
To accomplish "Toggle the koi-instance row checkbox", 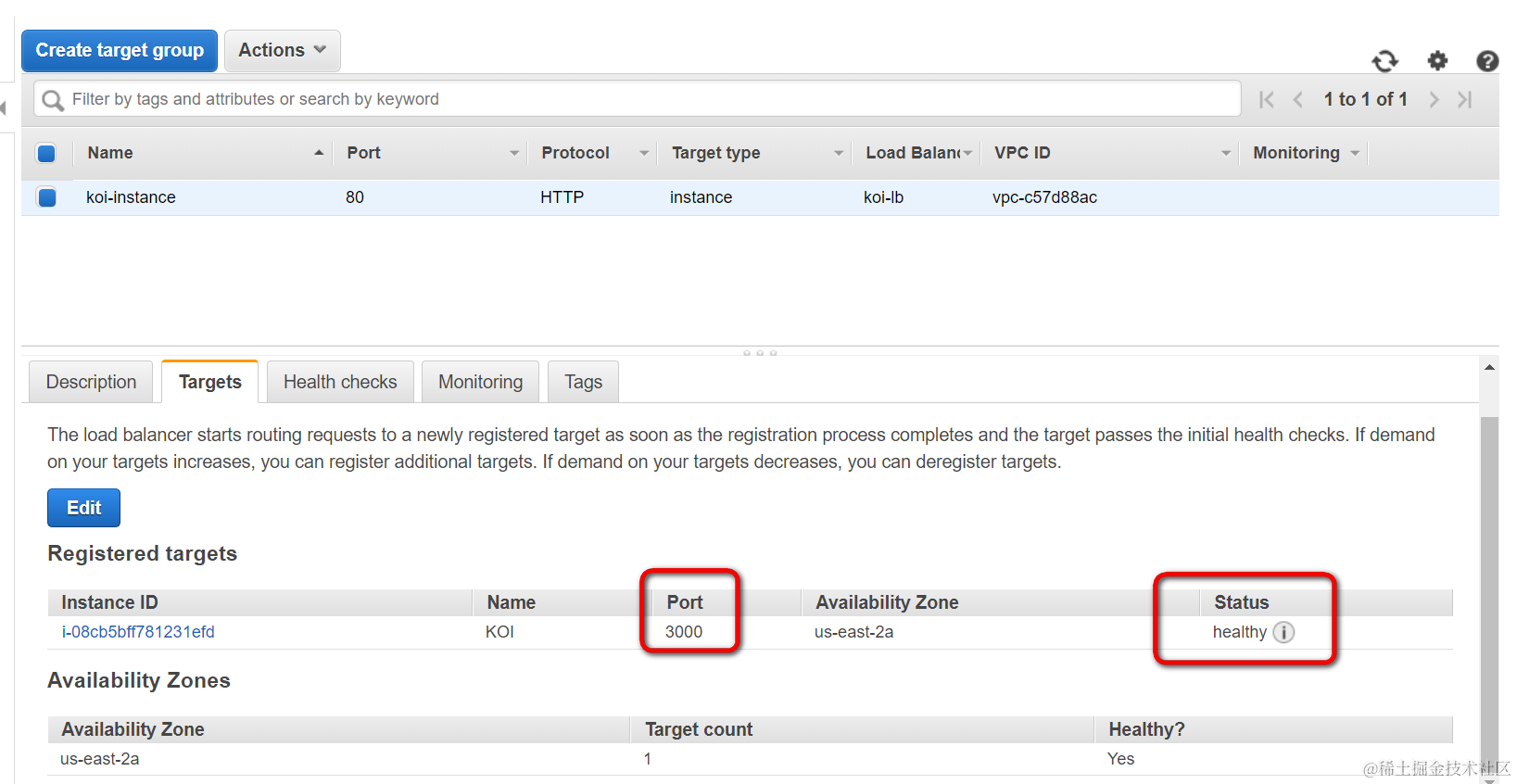I will [x=46, y=197].
